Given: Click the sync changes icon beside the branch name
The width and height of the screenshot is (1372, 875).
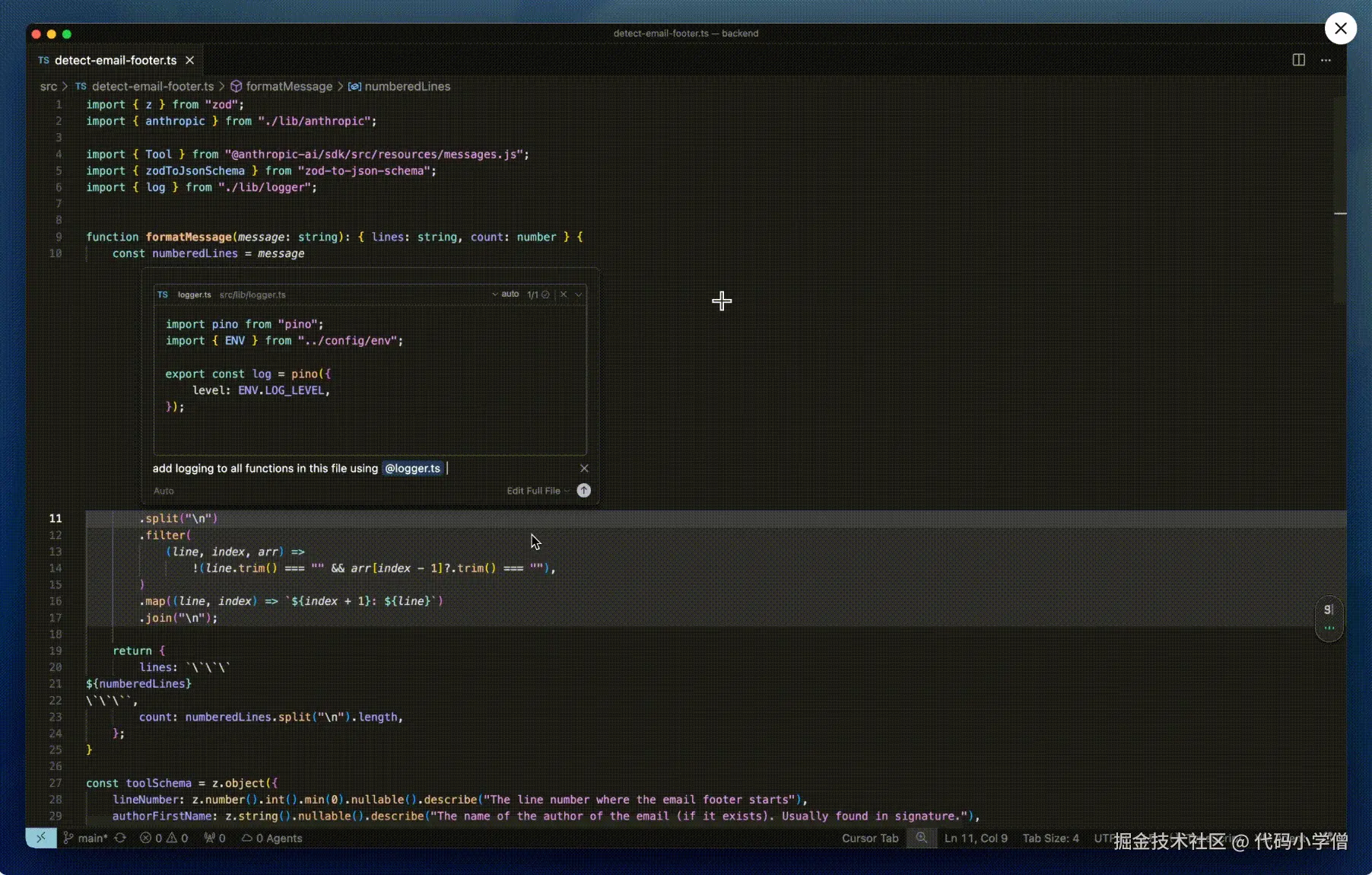Looking at the screenshot, I should pyautogui.click(x=120, y=838).
